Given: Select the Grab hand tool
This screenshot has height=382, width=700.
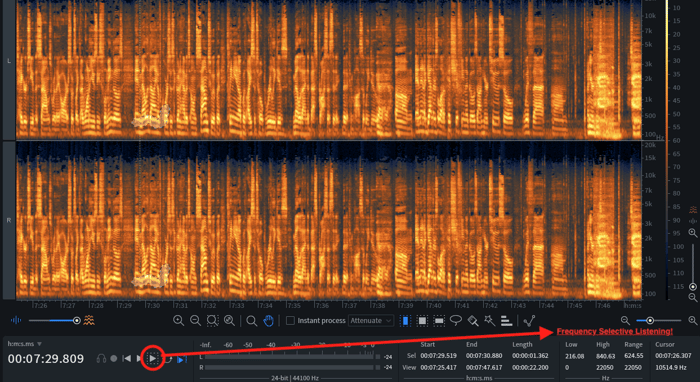Looking at the screenshot, I should point(268,320).
